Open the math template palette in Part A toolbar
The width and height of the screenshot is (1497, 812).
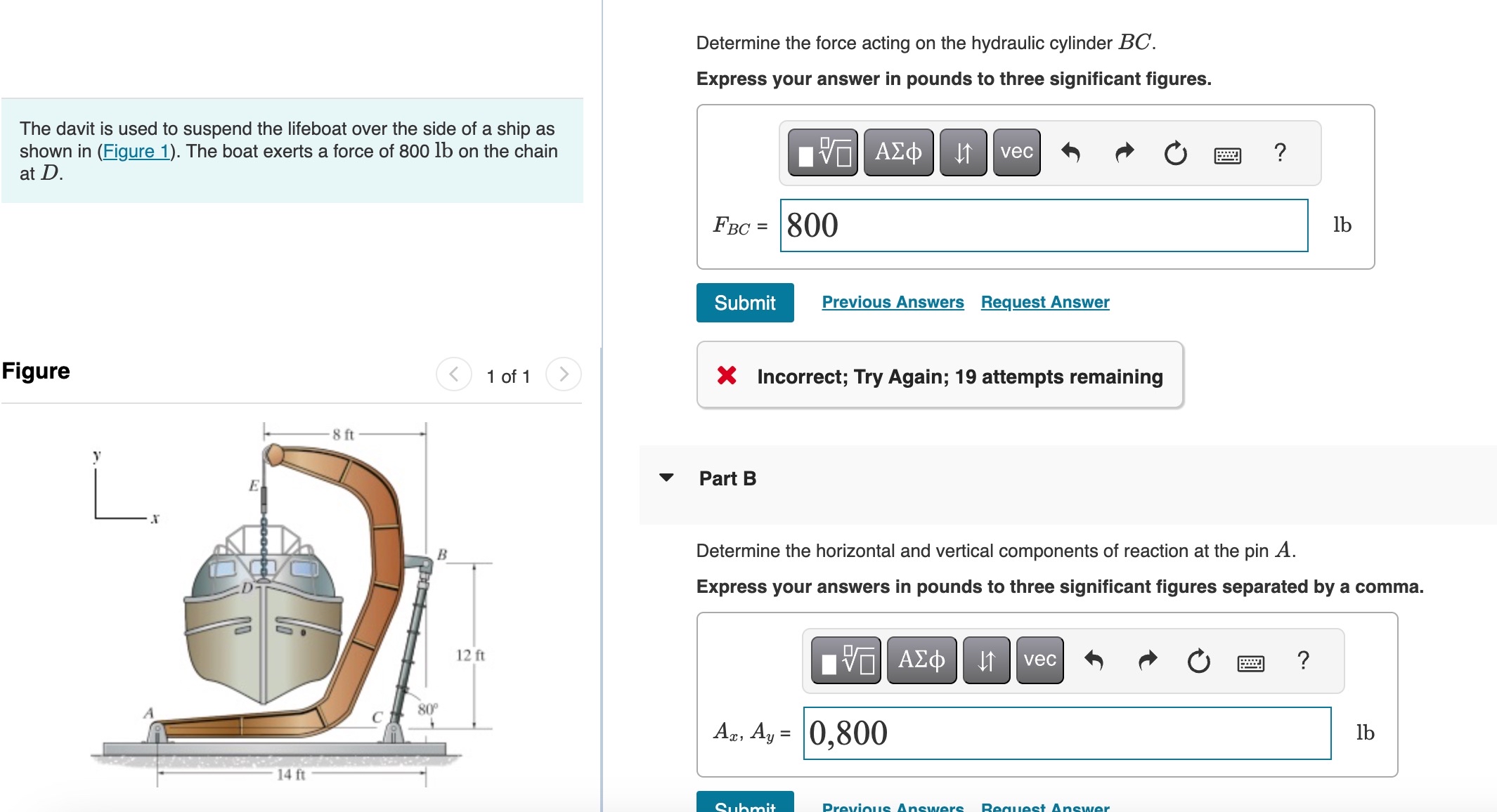tap(821, 152)
